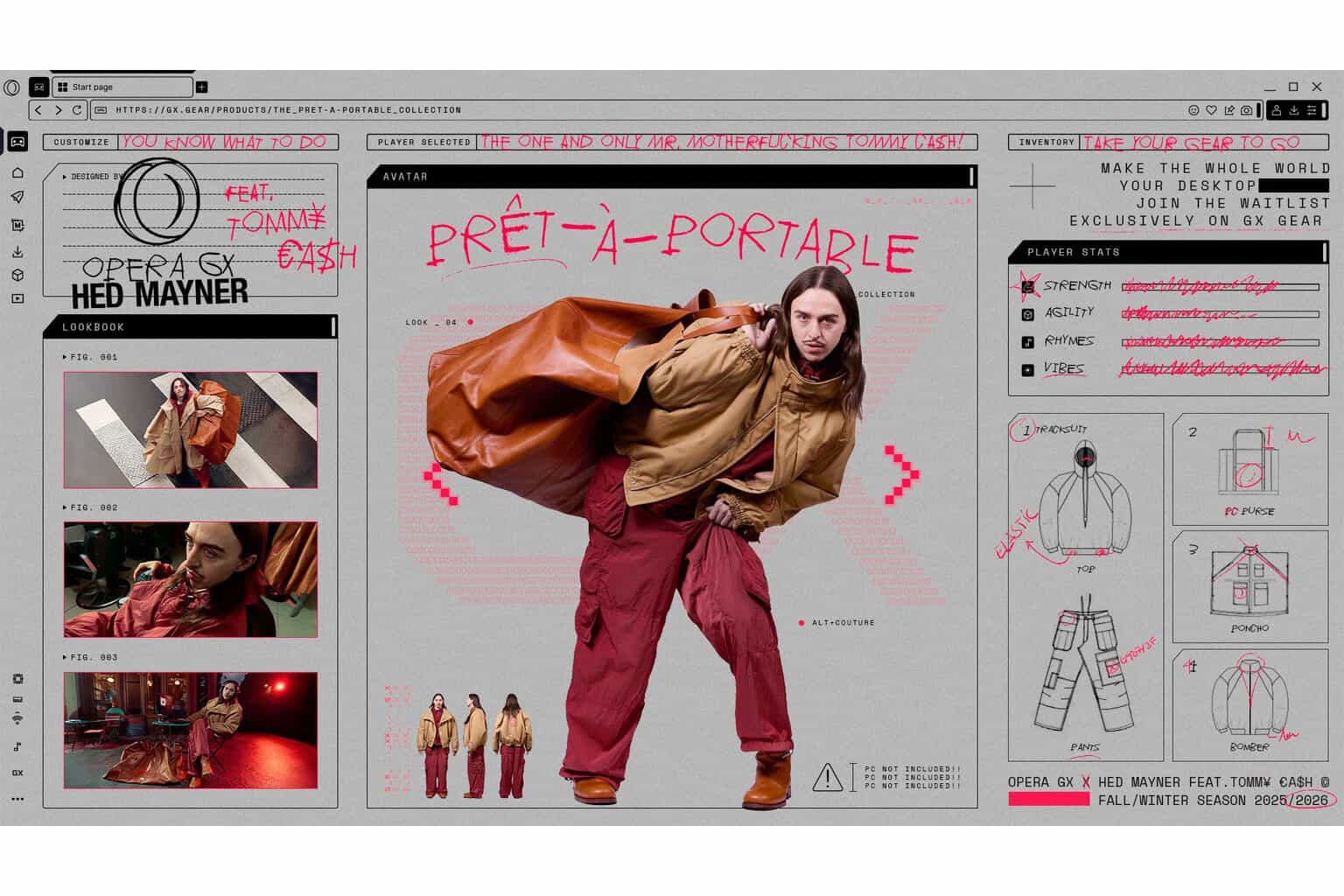Image resolution: width=1344 pixels, height=896 pixels.
Task: Click the workspace icon beside Start page tab
Action: (x=38, y=87)
